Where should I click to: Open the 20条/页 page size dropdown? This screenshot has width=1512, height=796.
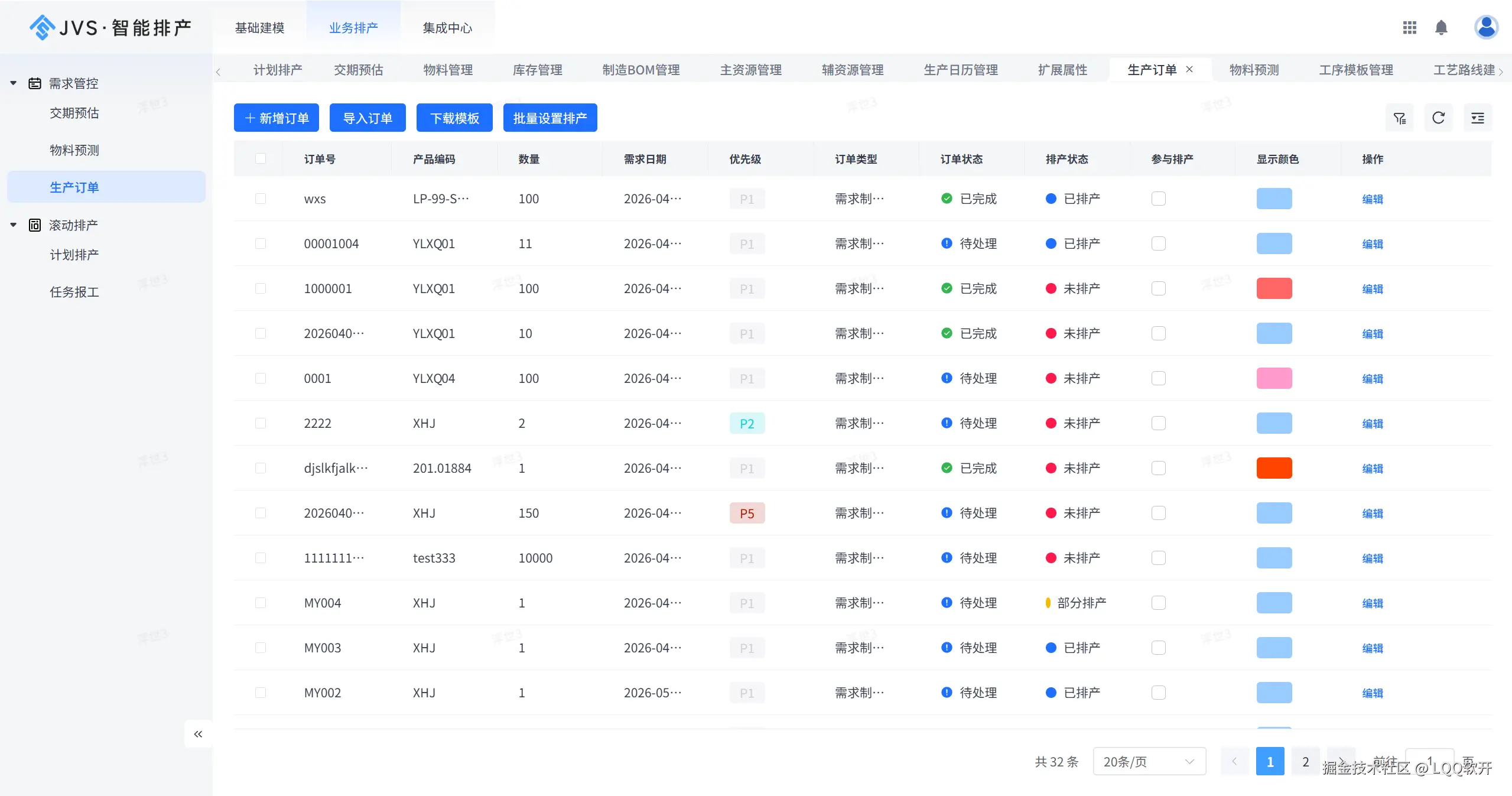tap(1149, 762)
